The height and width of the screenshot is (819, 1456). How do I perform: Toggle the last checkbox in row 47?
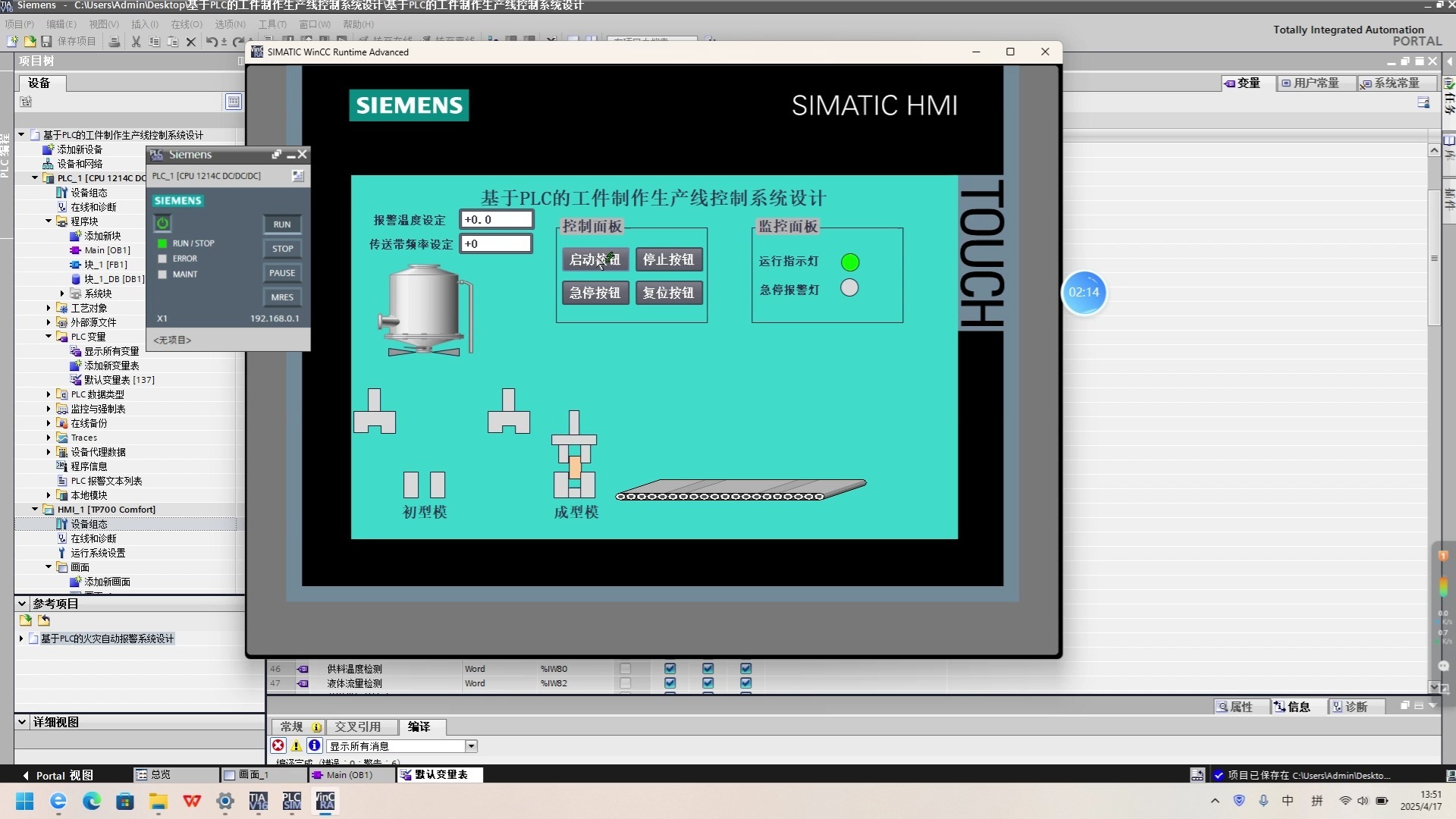[745, 683]
